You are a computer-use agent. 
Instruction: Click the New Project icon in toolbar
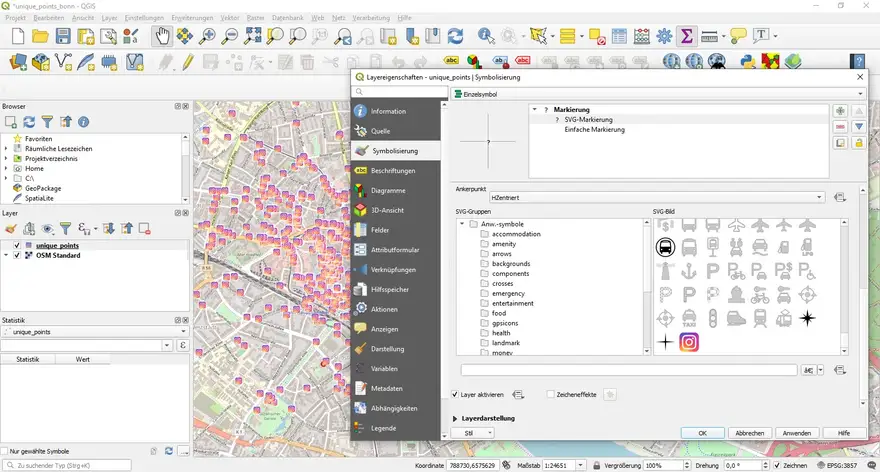[x=18, y=36]
